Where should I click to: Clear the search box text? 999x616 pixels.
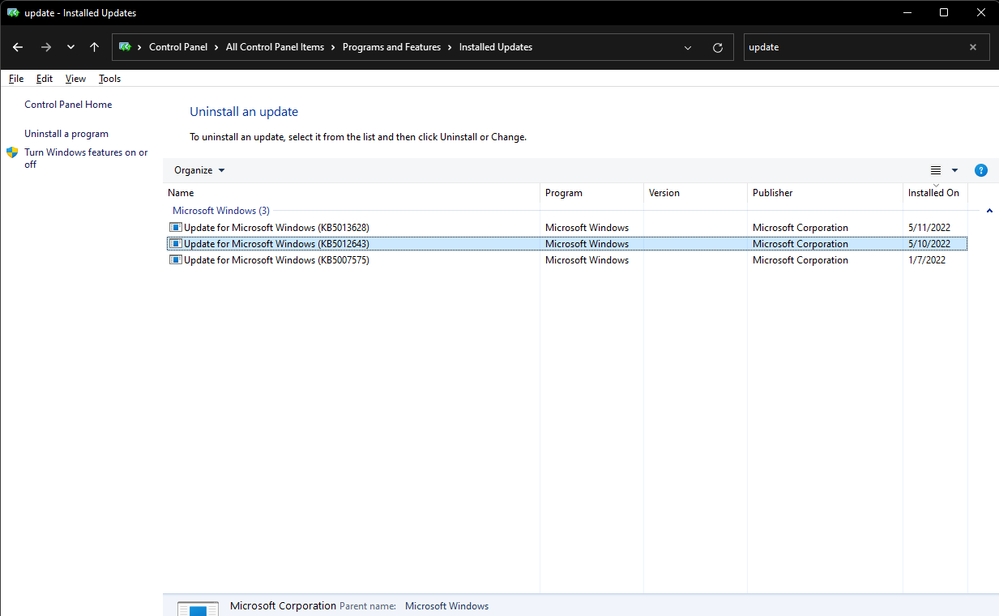pos(973,47)
